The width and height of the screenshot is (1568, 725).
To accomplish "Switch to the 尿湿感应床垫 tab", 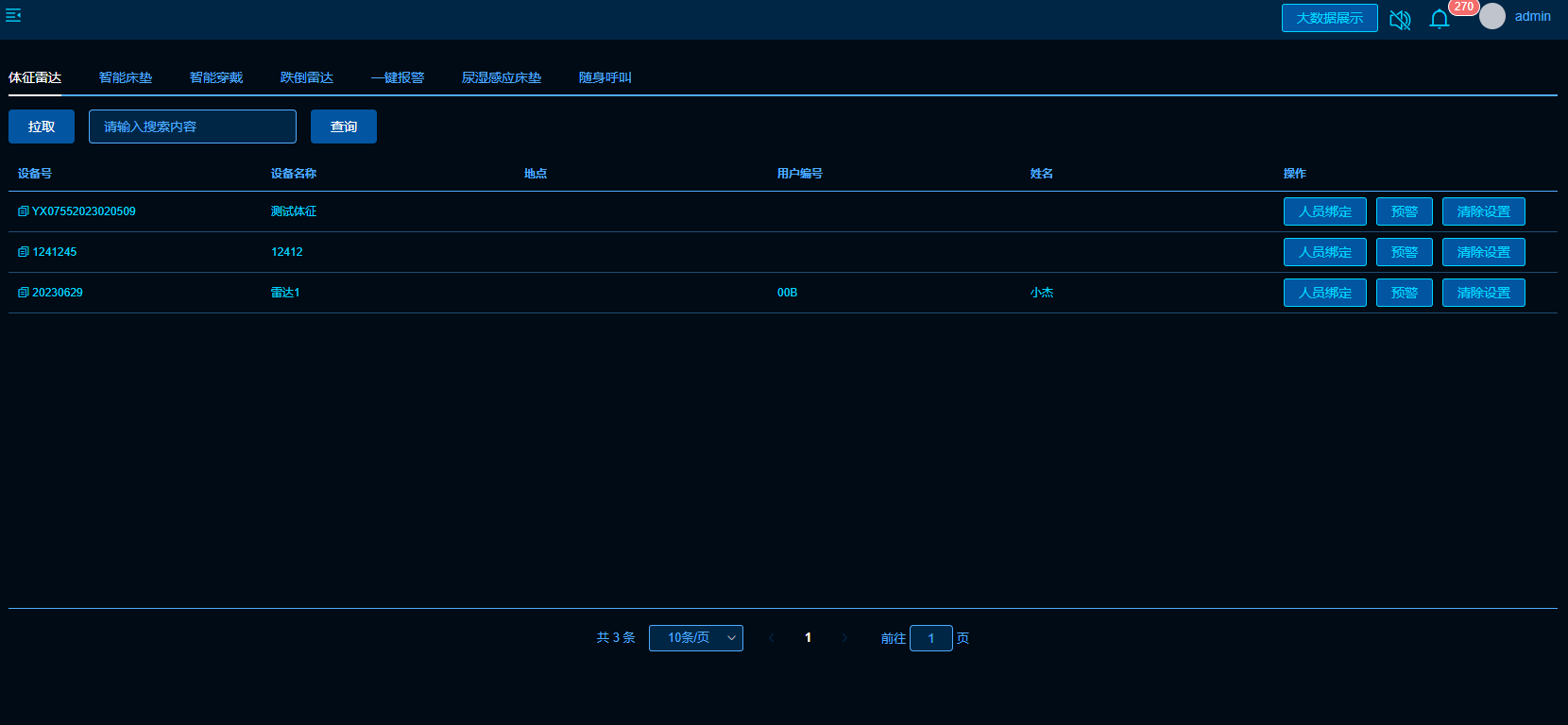I will click(502, 77).
